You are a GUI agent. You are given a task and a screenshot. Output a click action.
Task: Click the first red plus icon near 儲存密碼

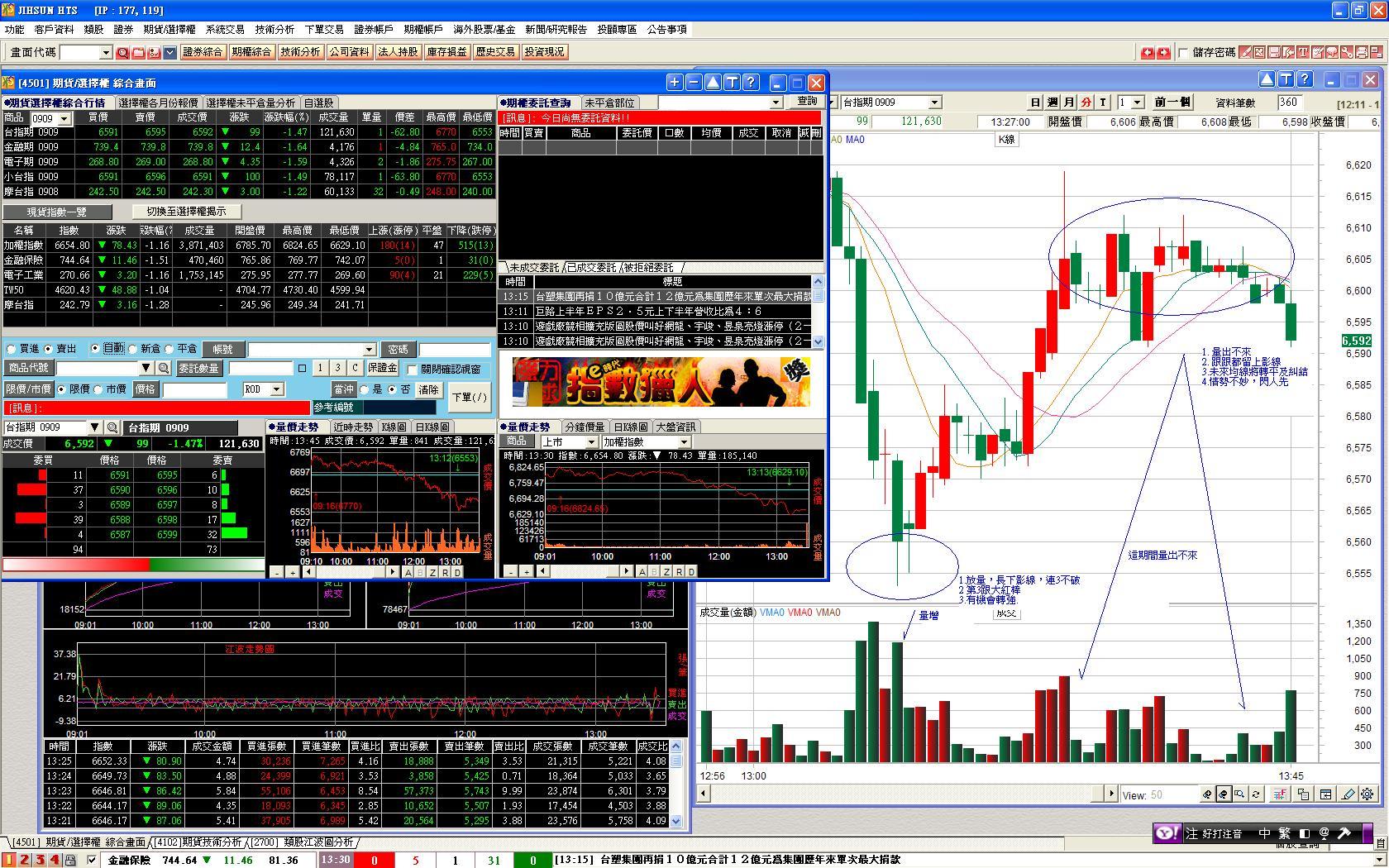(1148, 52)
